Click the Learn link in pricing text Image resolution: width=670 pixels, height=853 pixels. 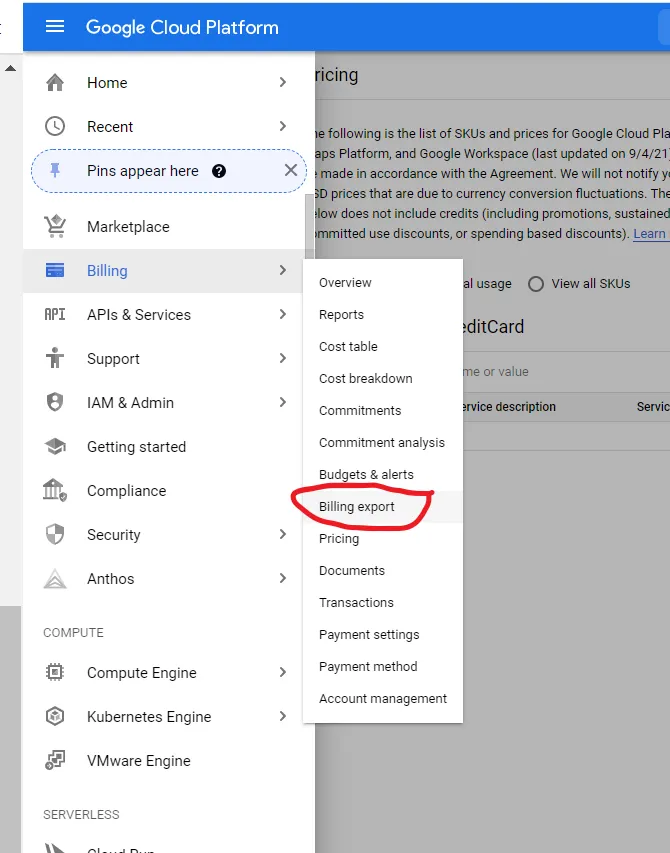(649, 233)
